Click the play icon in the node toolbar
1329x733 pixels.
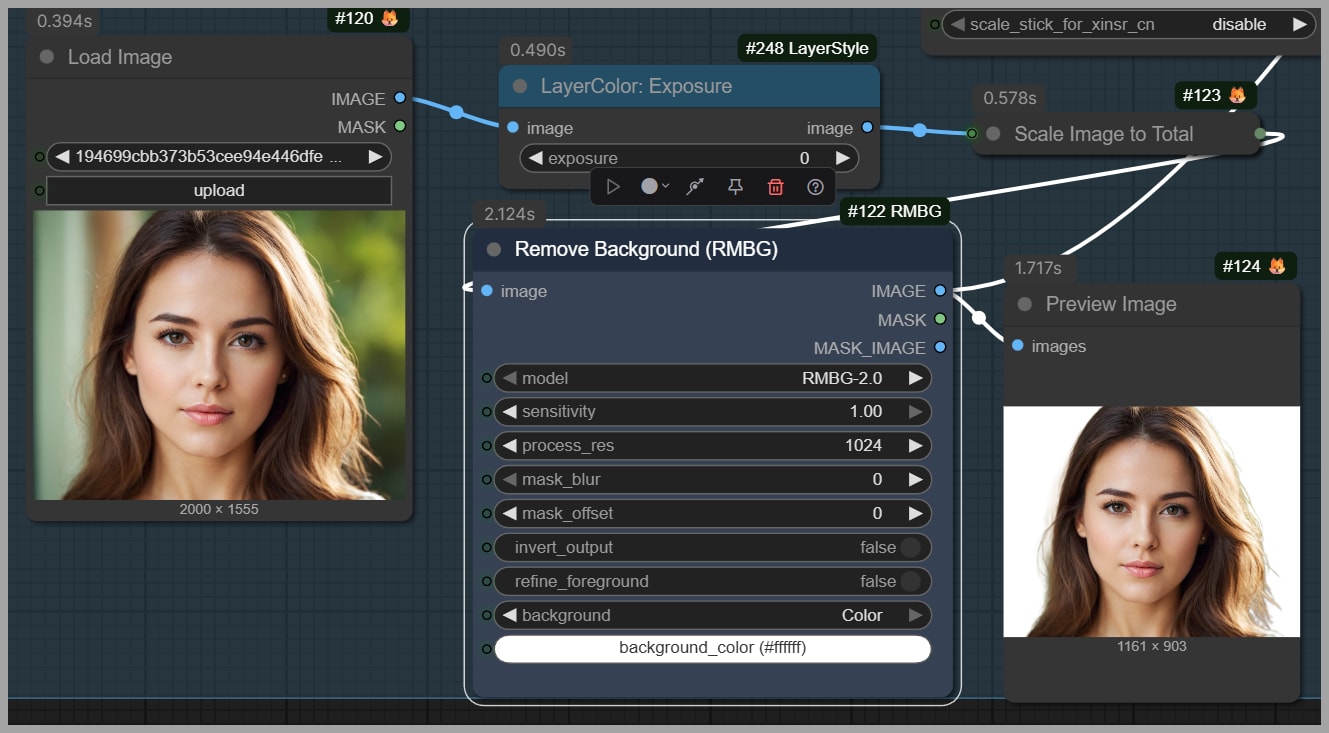(614, 186)
